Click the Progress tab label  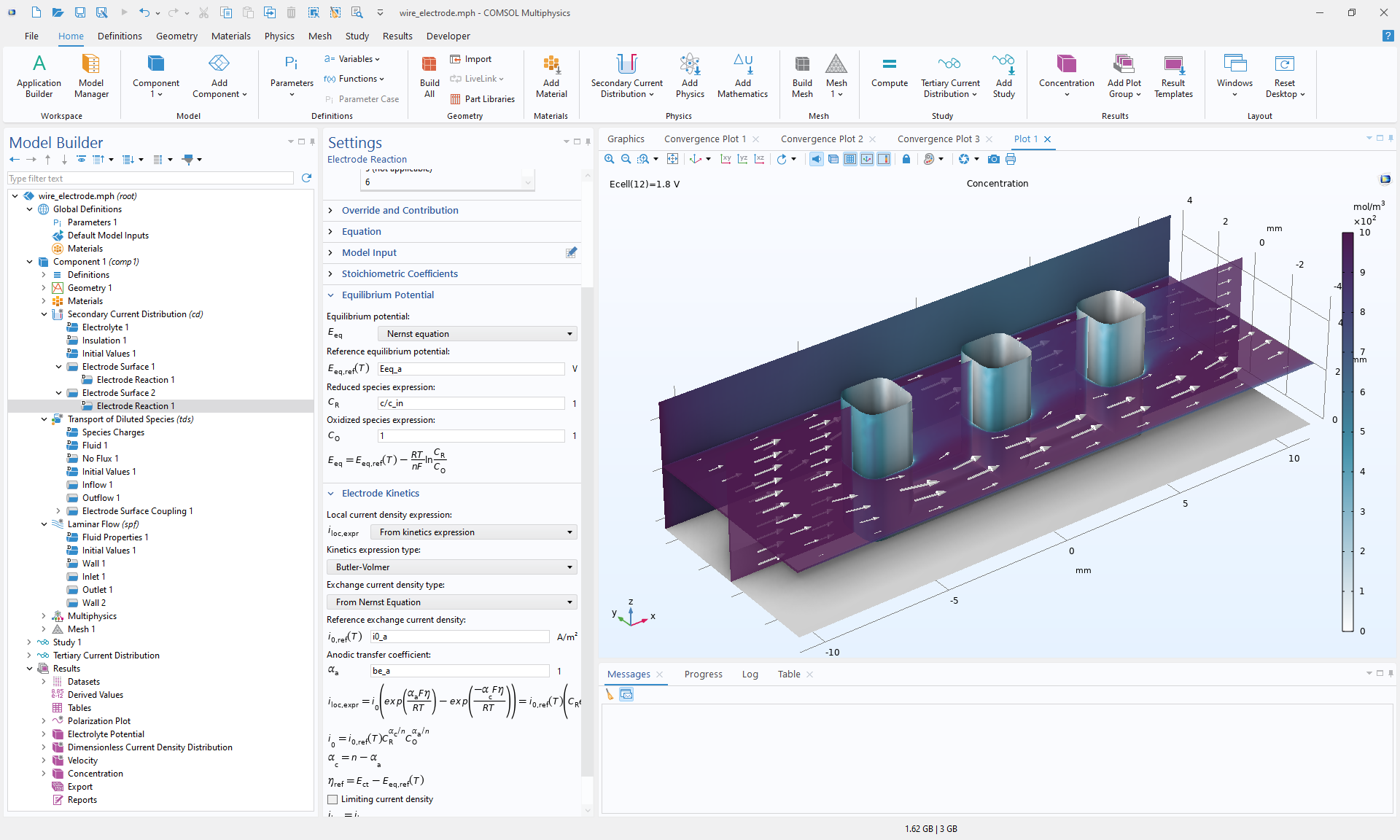703,674
